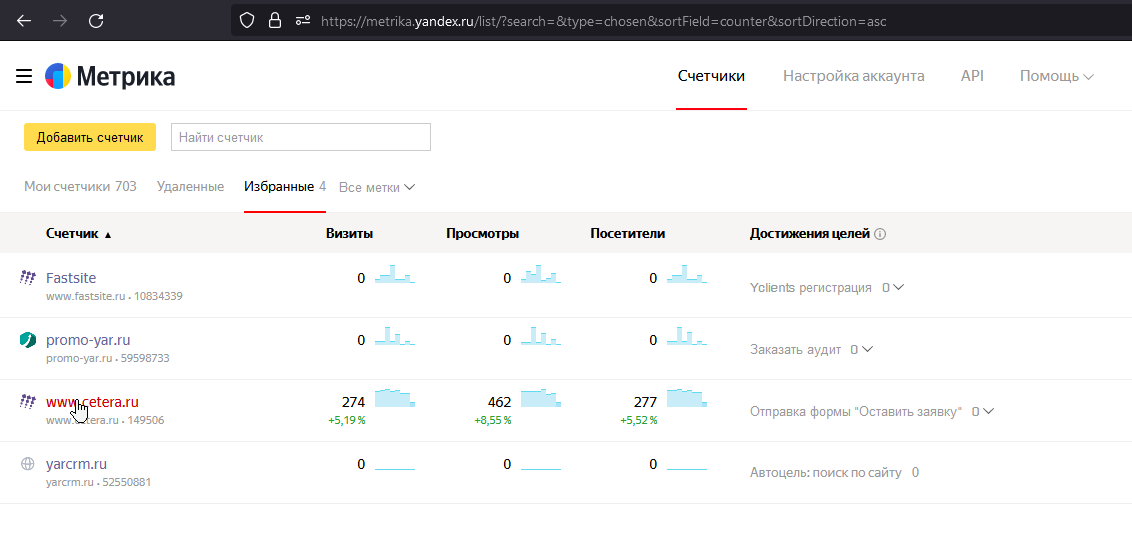Click the Fastsite counter favicon icon
This screenshot has width=1132, height=536.
tap(28, 278)
